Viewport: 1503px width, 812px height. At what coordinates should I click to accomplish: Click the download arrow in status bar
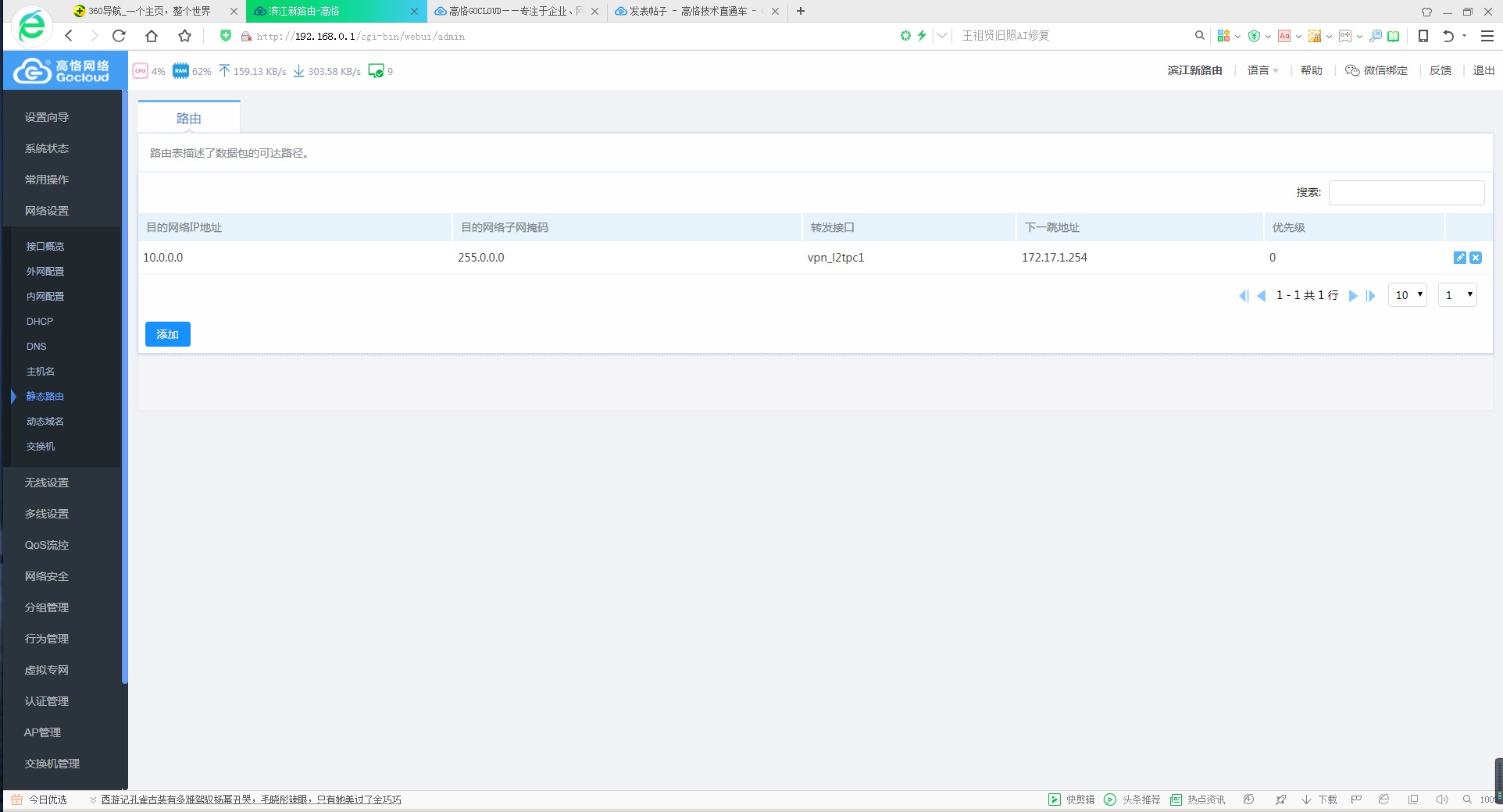1306,800
